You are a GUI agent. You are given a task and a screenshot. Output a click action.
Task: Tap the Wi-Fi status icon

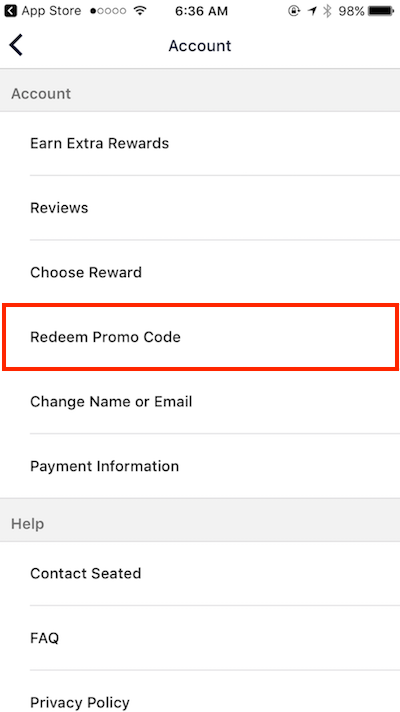140,11
